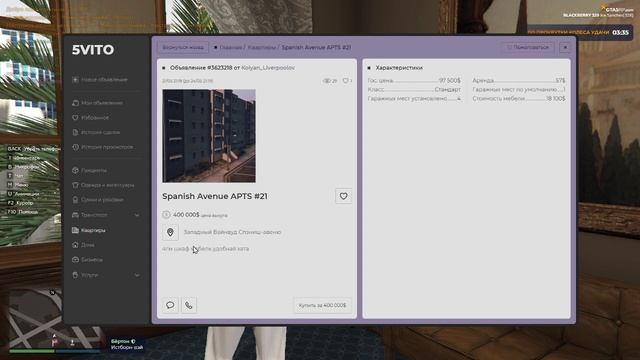Image resolution: width=640 pixels, height=360 pixels.
Task: Click the listing title Spanish Avenue APTS #21
Action: (x=215, y=196)
